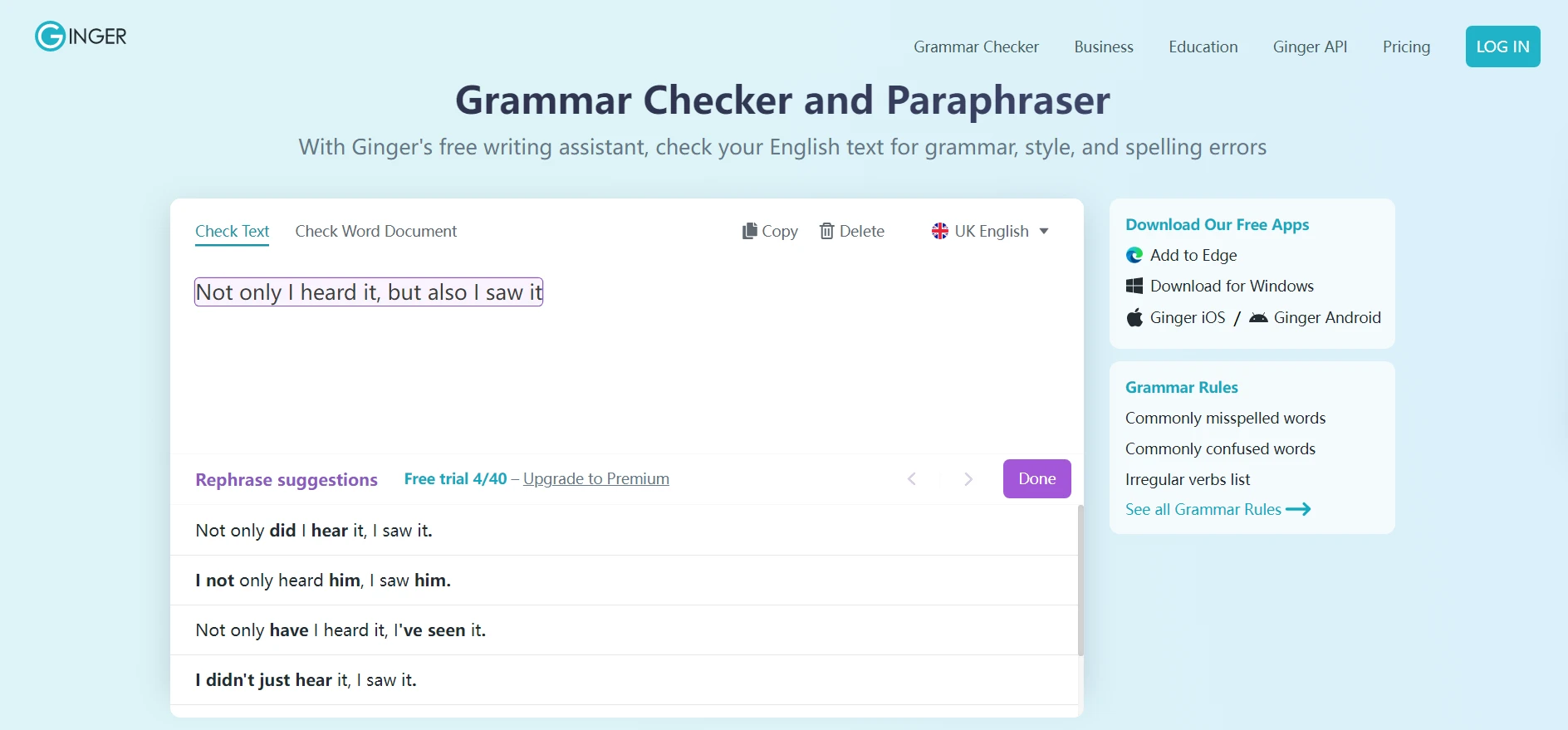Select suggestion 'Not only did I hear it'

[x=624, y=530]
